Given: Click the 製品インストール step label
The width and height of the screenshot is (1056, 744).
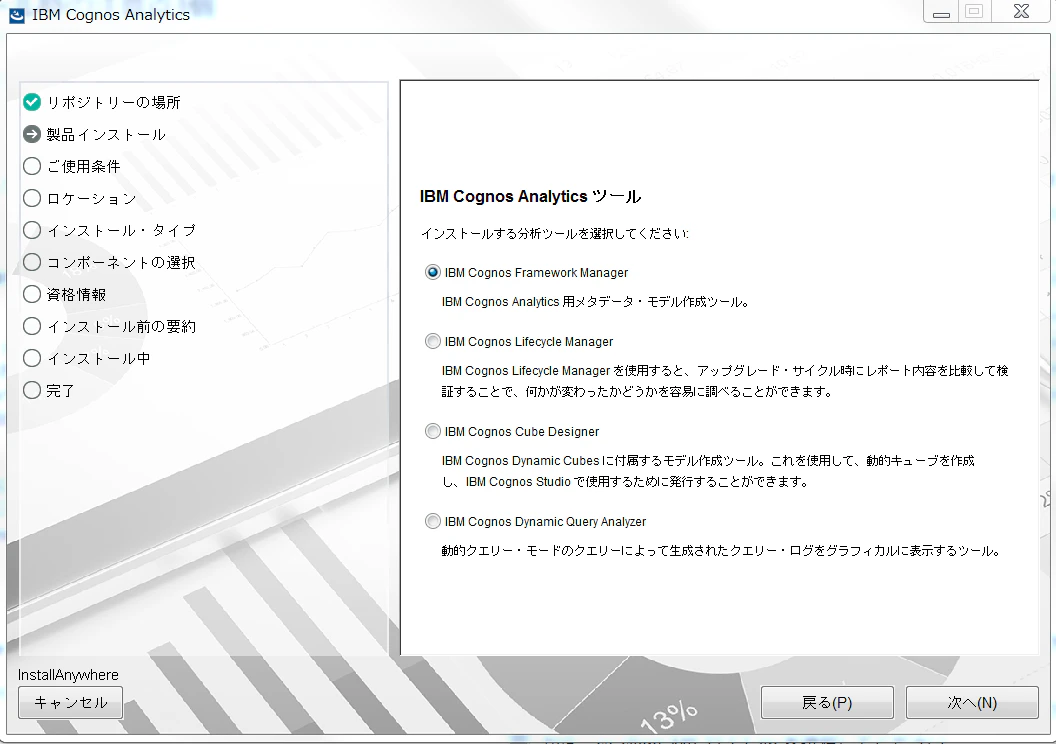Looking at the screenshot, I should coord(106,135).
